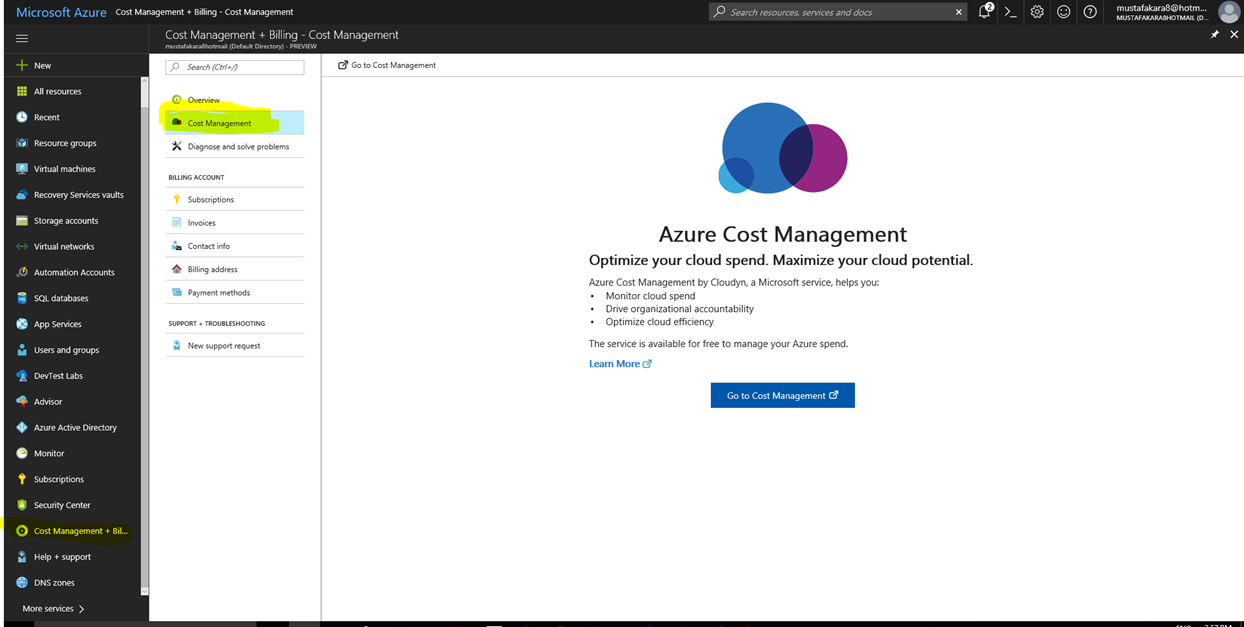This screenshot has width=1244, height=627.
Task: Click the DevTest Labs icon
Action: tap(22, 376)
